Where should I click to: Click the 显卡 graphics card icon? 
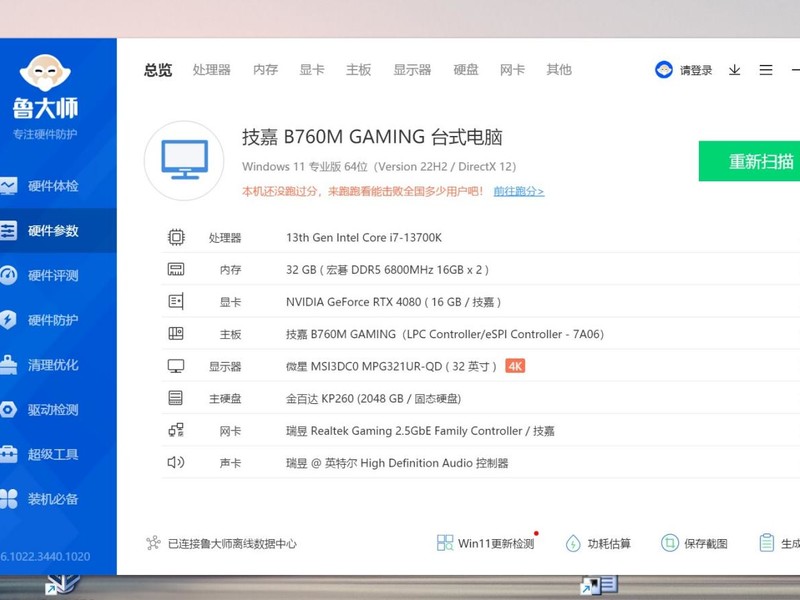click(176, 302)
